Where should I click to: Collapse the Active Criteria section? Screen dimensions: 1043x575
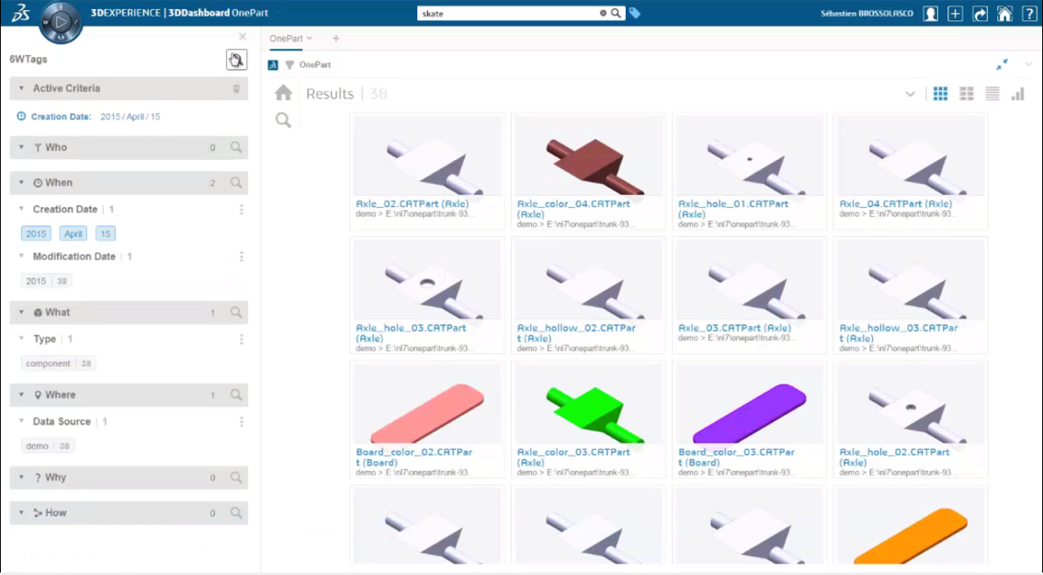pyautogui.click(x=21, y=89)
